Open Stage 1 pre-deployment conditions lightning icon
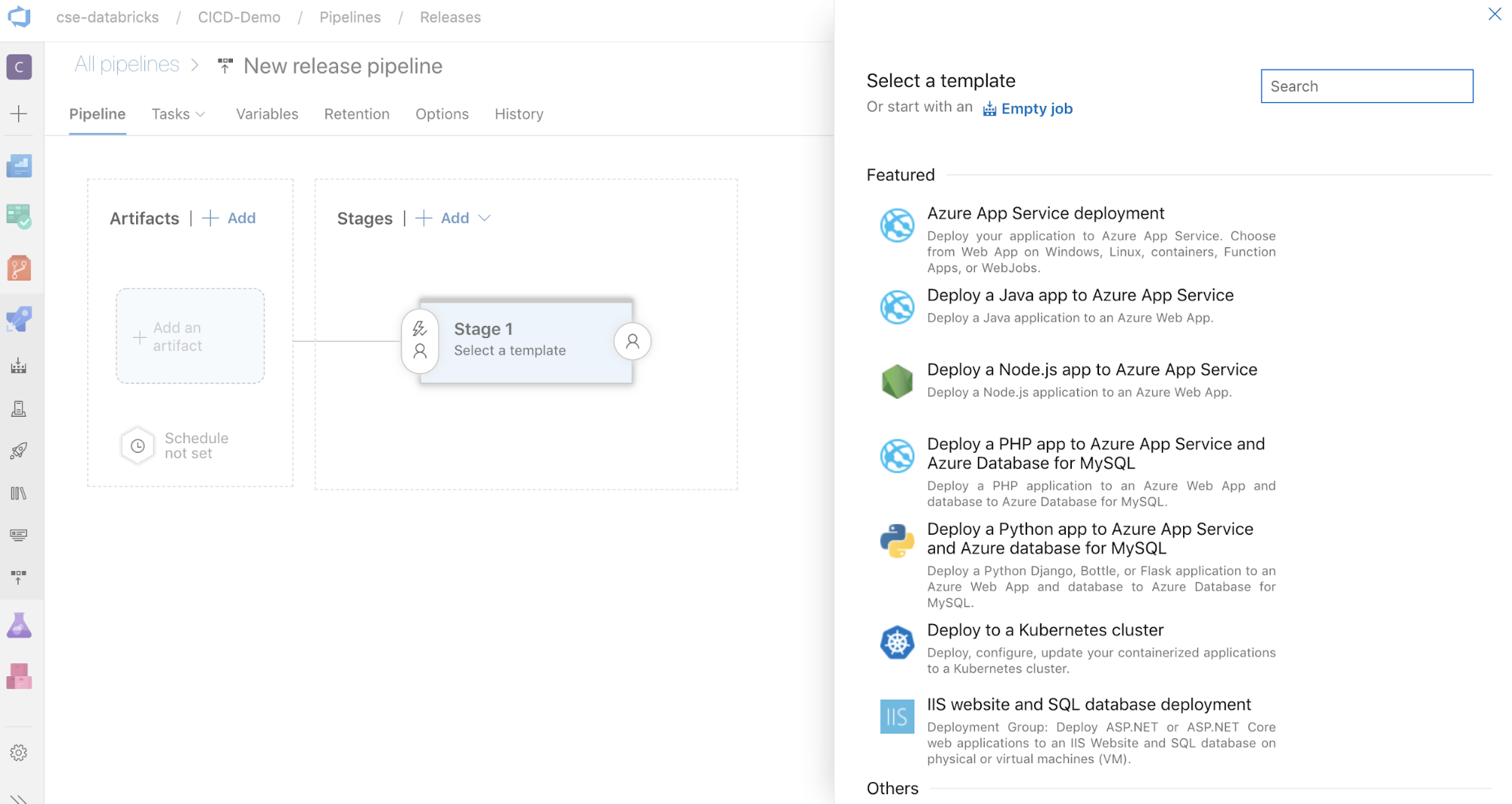This screenshot has width=1512, height=804. coord(419,328)
